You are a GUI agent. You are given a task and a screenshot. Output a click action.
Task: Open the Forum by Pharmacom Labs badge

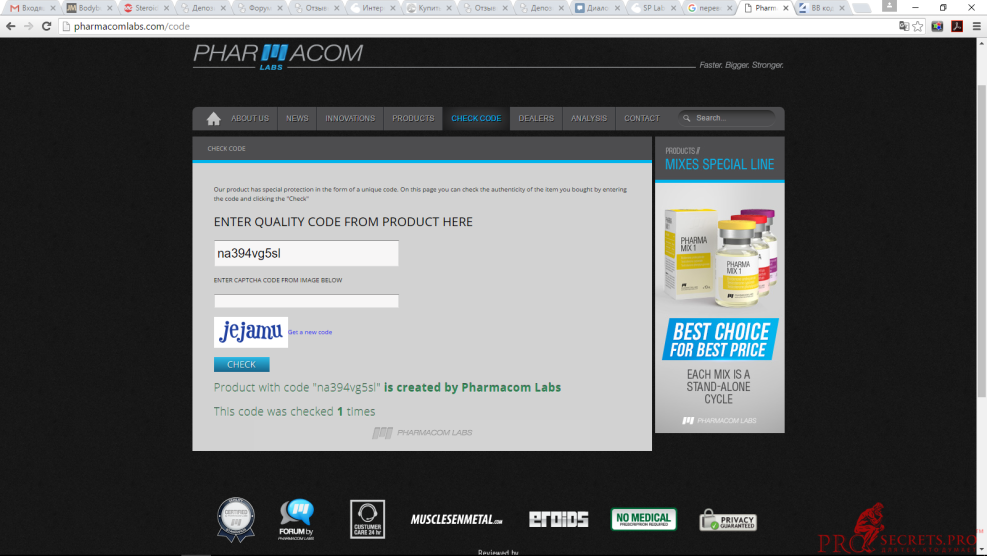coord(296,519)
